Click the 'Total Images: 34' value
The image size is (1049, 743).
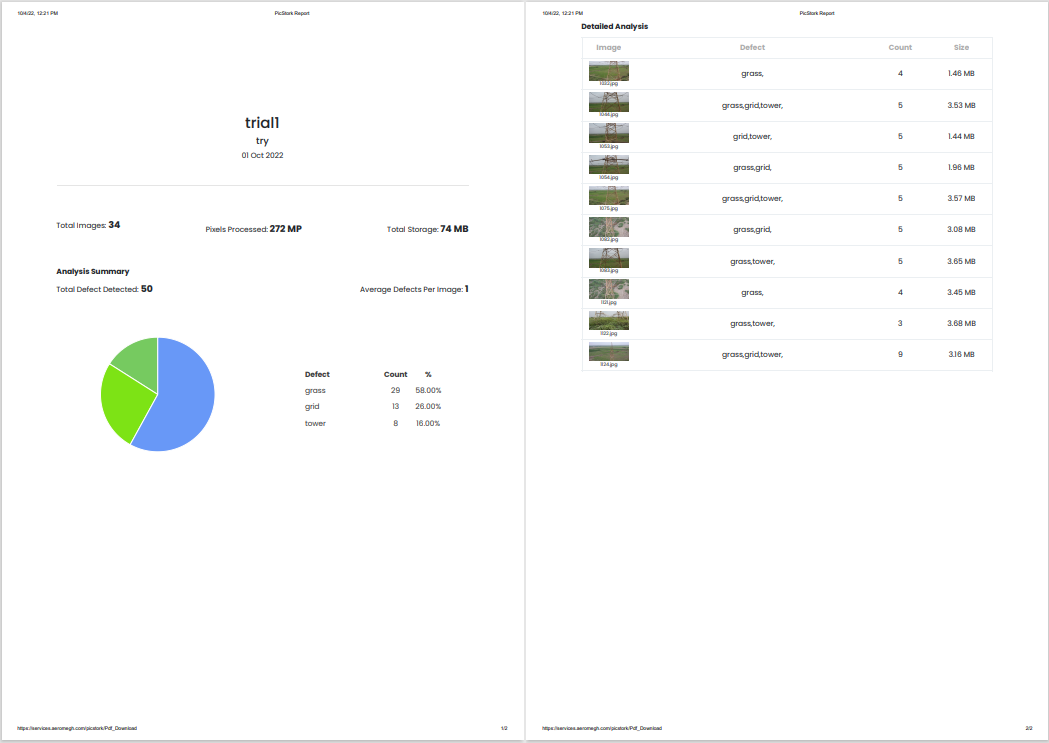tap(88, 225)
